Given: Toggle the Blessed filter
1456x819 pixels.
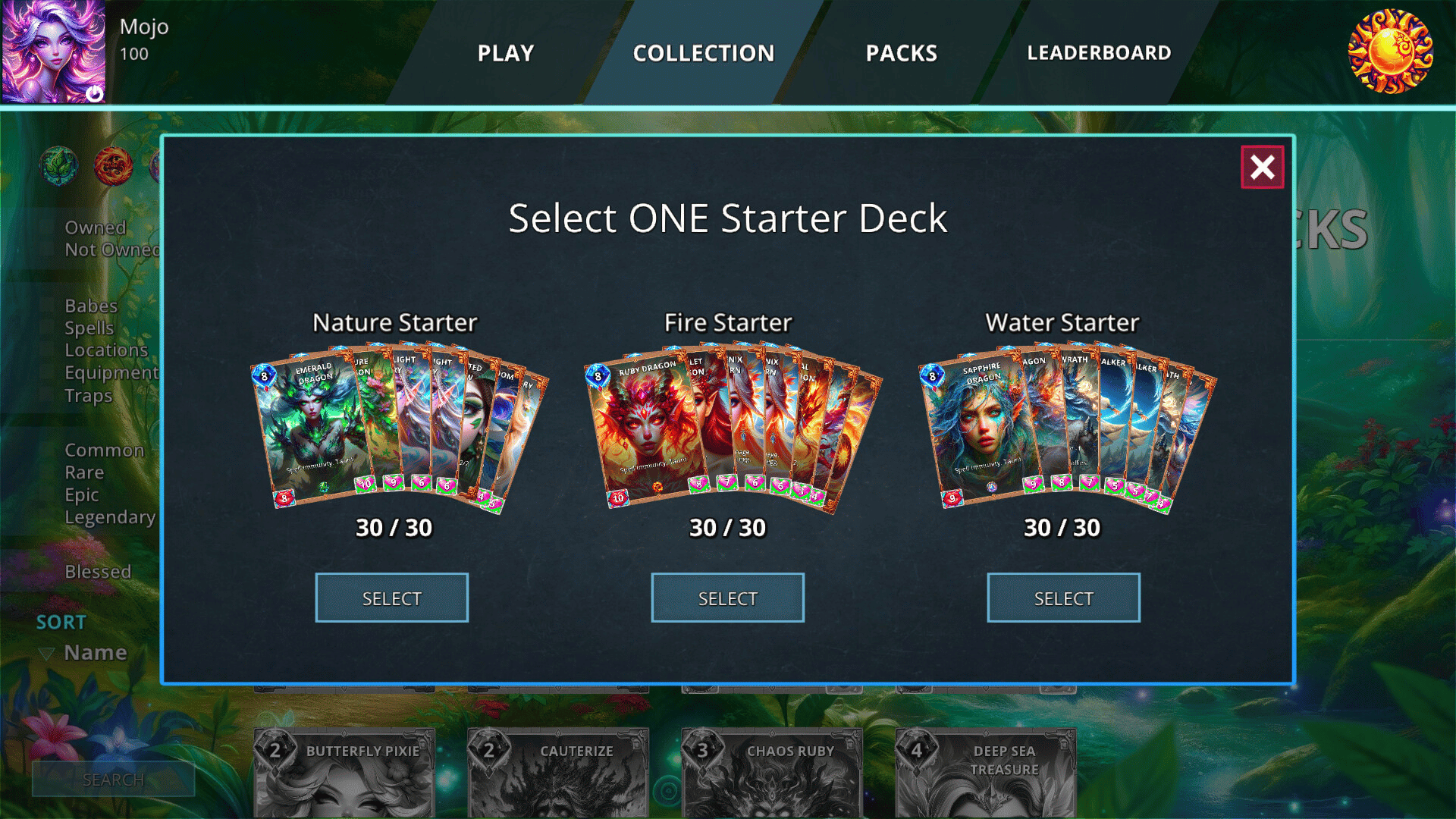Looking at the screenshot, I should coord(98,572).
